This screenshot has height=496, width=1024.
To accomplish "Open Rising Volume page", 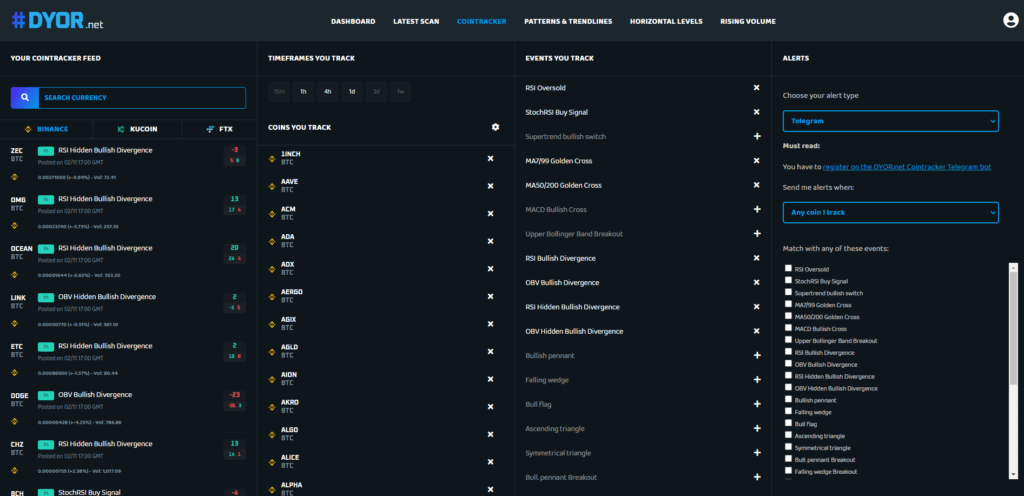I will point(748,21).
